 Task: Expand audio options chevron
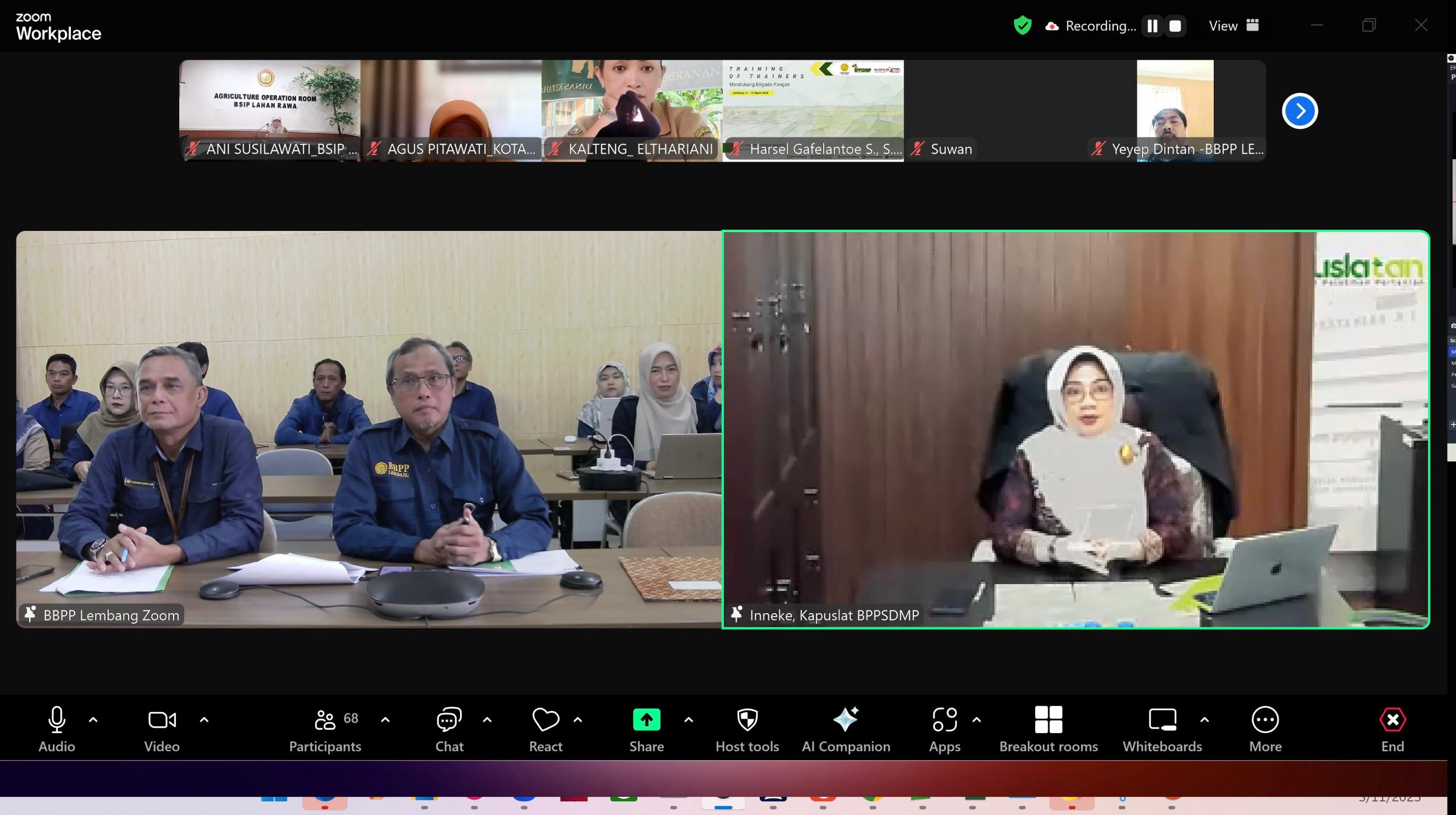point(93,720)
